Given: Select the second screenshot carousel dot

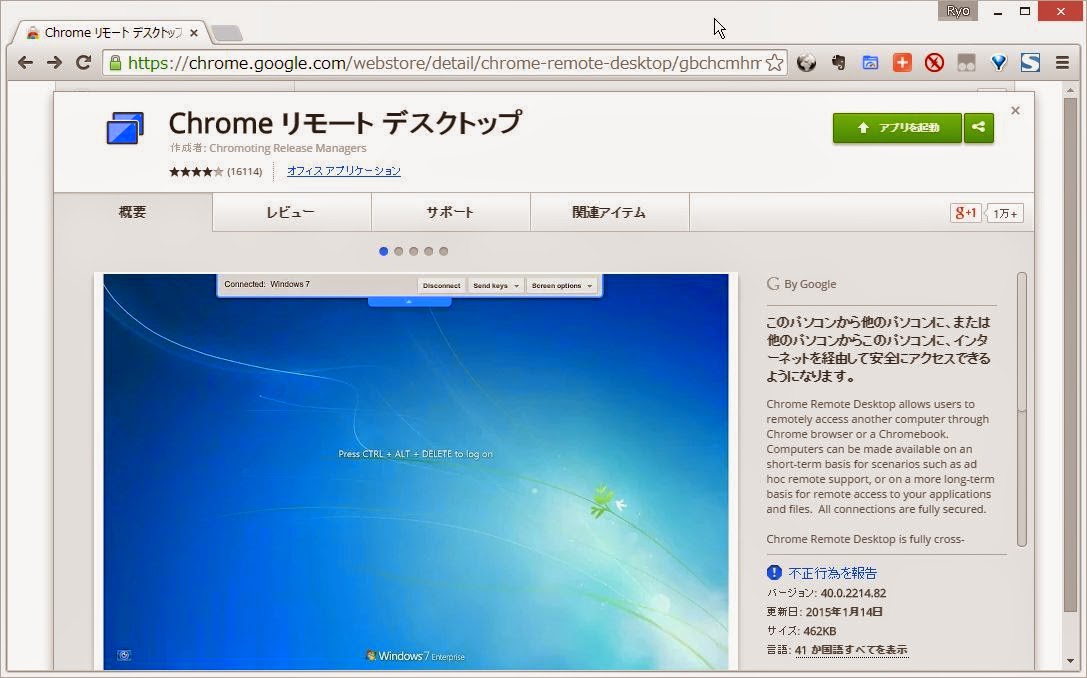Looking at the screenshot, I should tap(399, 252).
